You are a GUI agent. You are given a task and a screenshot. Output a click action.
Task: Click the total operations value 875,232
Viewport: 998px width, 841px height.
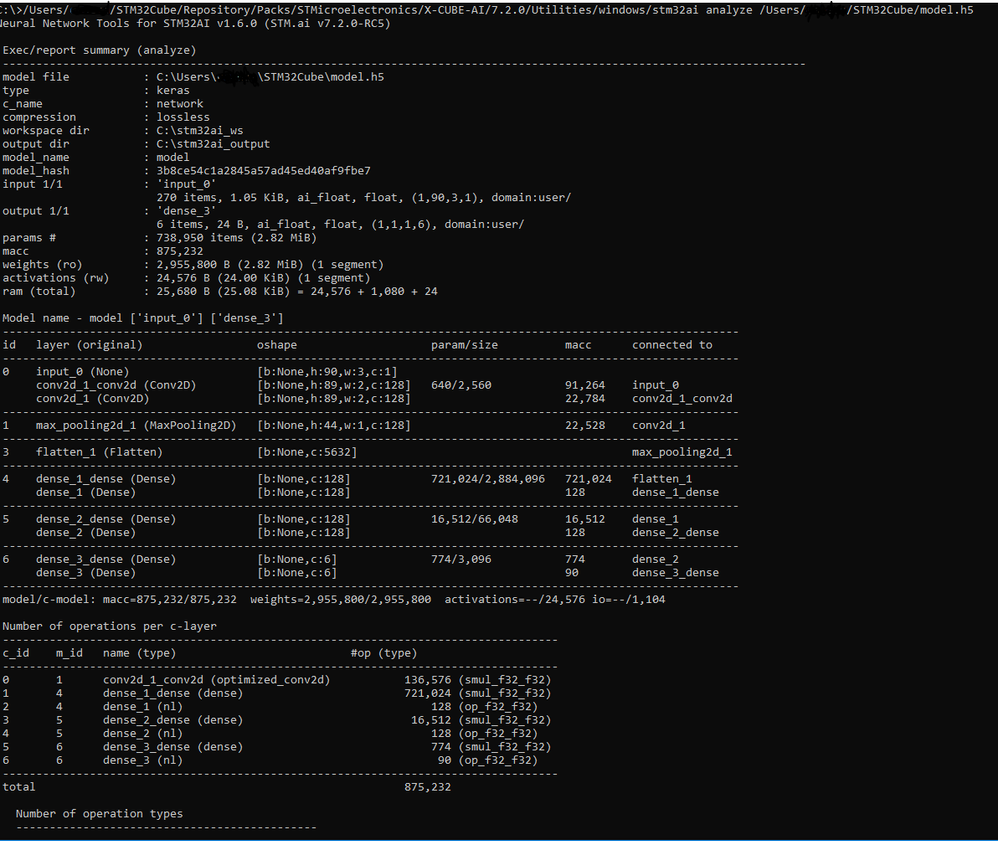pyautogui.click(x=429, y=787)
